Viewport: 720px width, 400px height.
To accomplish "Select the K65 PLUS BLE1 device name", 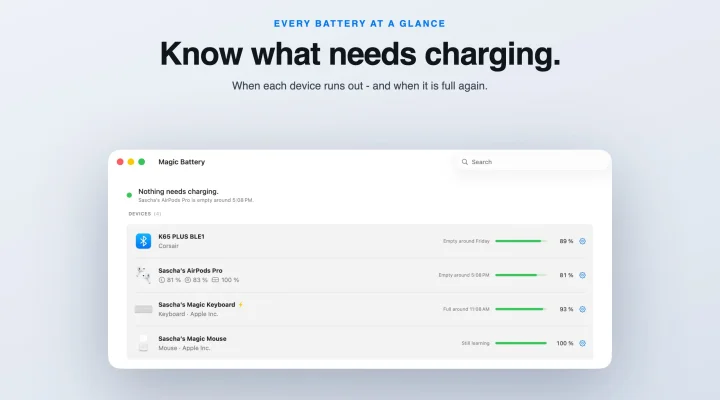I will [181, 237].
